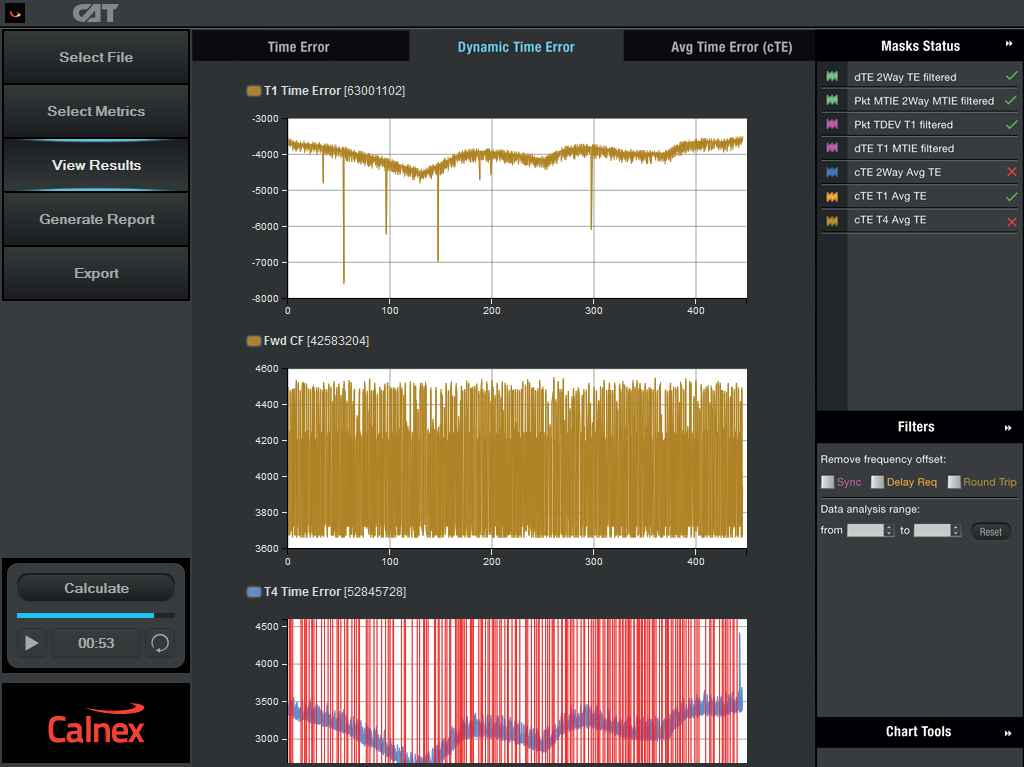Collapse the Filters panel
This screenshot has height=767, width=1024.
point(1009,427)
